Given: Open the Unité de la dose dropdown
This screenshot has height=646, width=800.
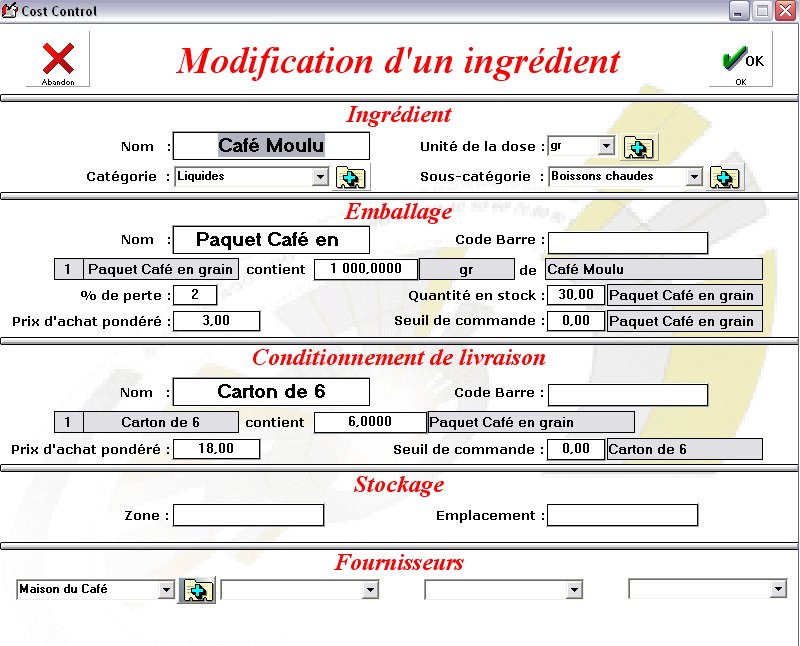Looking at the screenshot, I should tap(606, 147).
